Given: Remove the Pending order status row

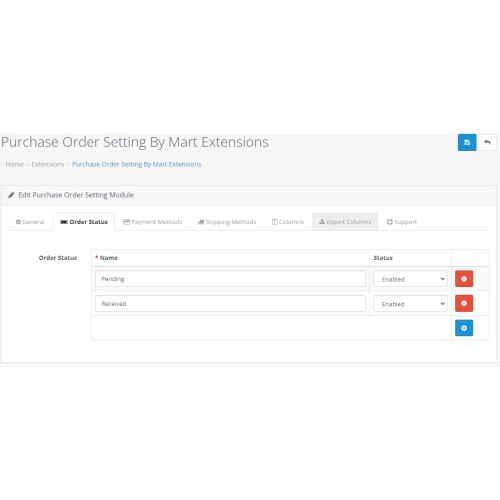Looking at the screenshot, I should 464,279.
